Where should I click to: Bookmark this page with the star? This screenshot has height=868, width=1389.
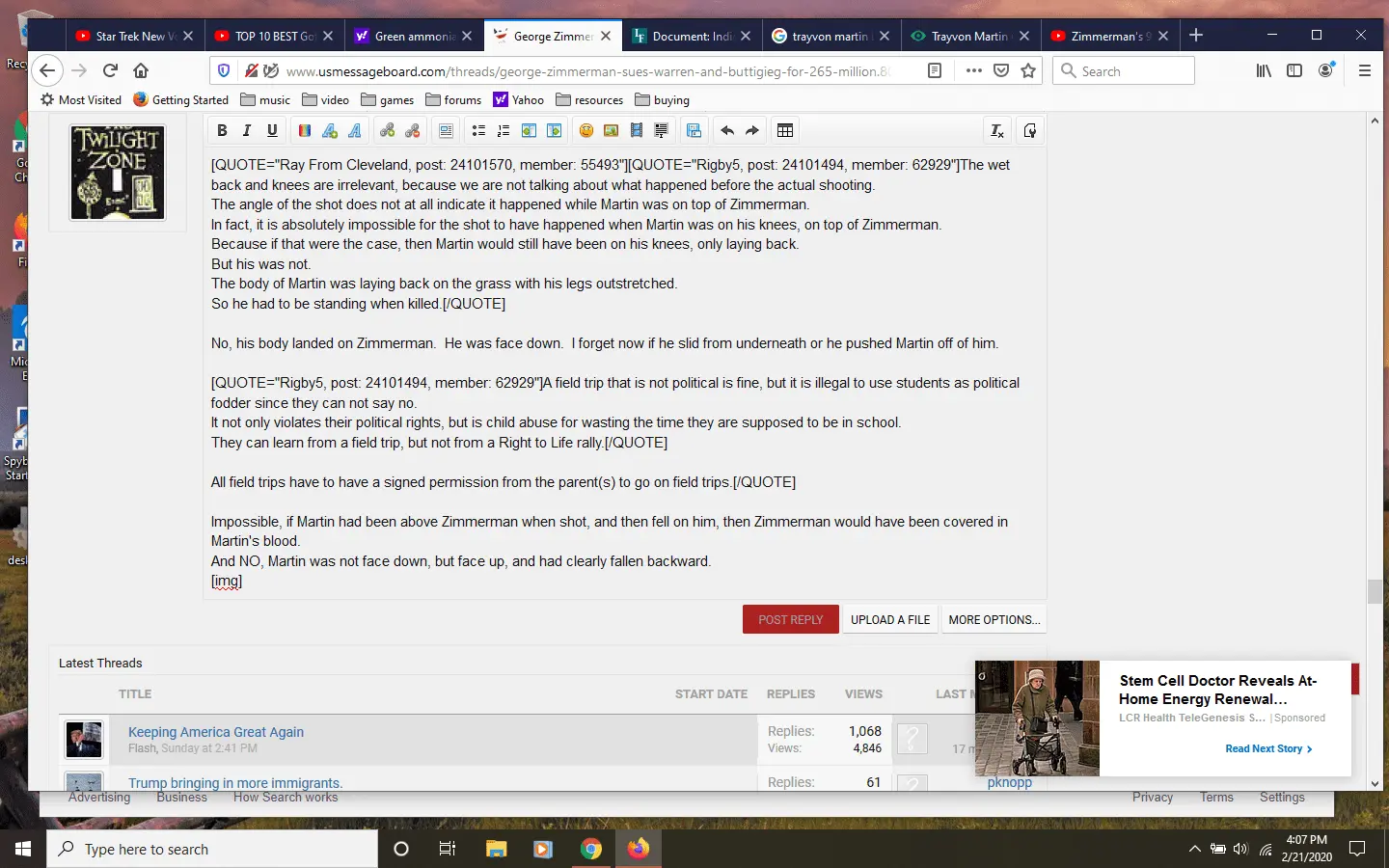click(1028, 70)
